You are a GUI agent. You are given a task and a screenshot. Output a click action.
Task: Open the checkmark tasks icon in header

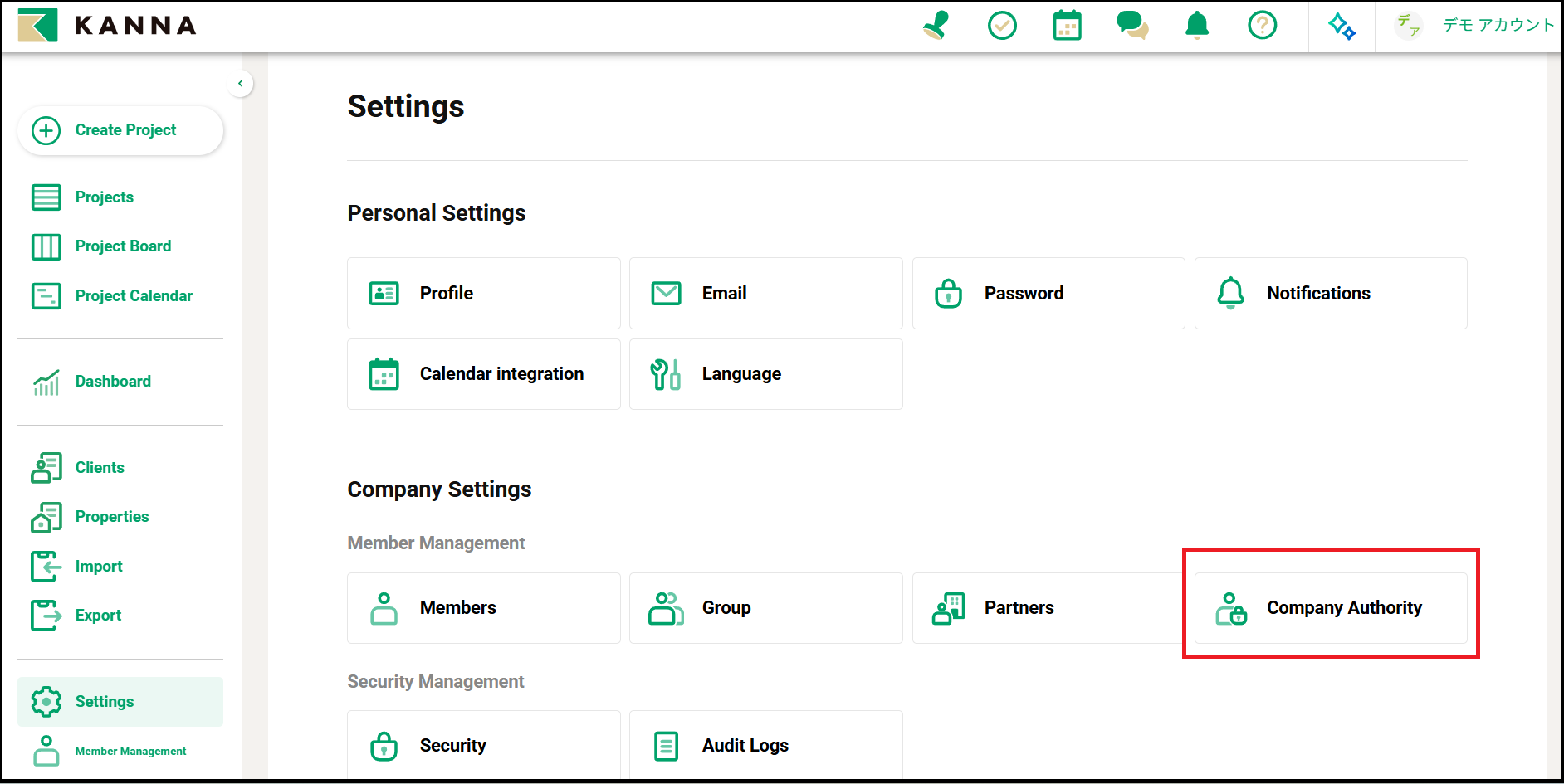tap(1002, 26)
